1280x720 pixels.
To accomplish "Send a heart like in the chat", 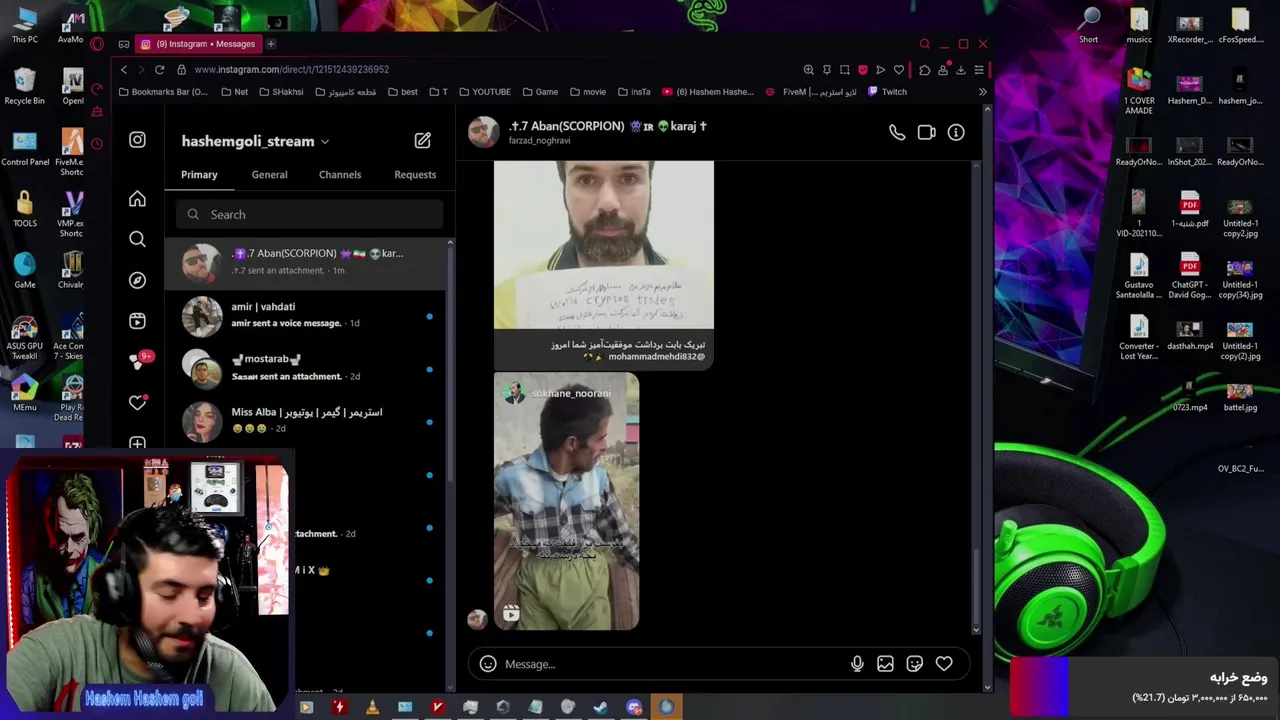I will (x=944, y=664).
